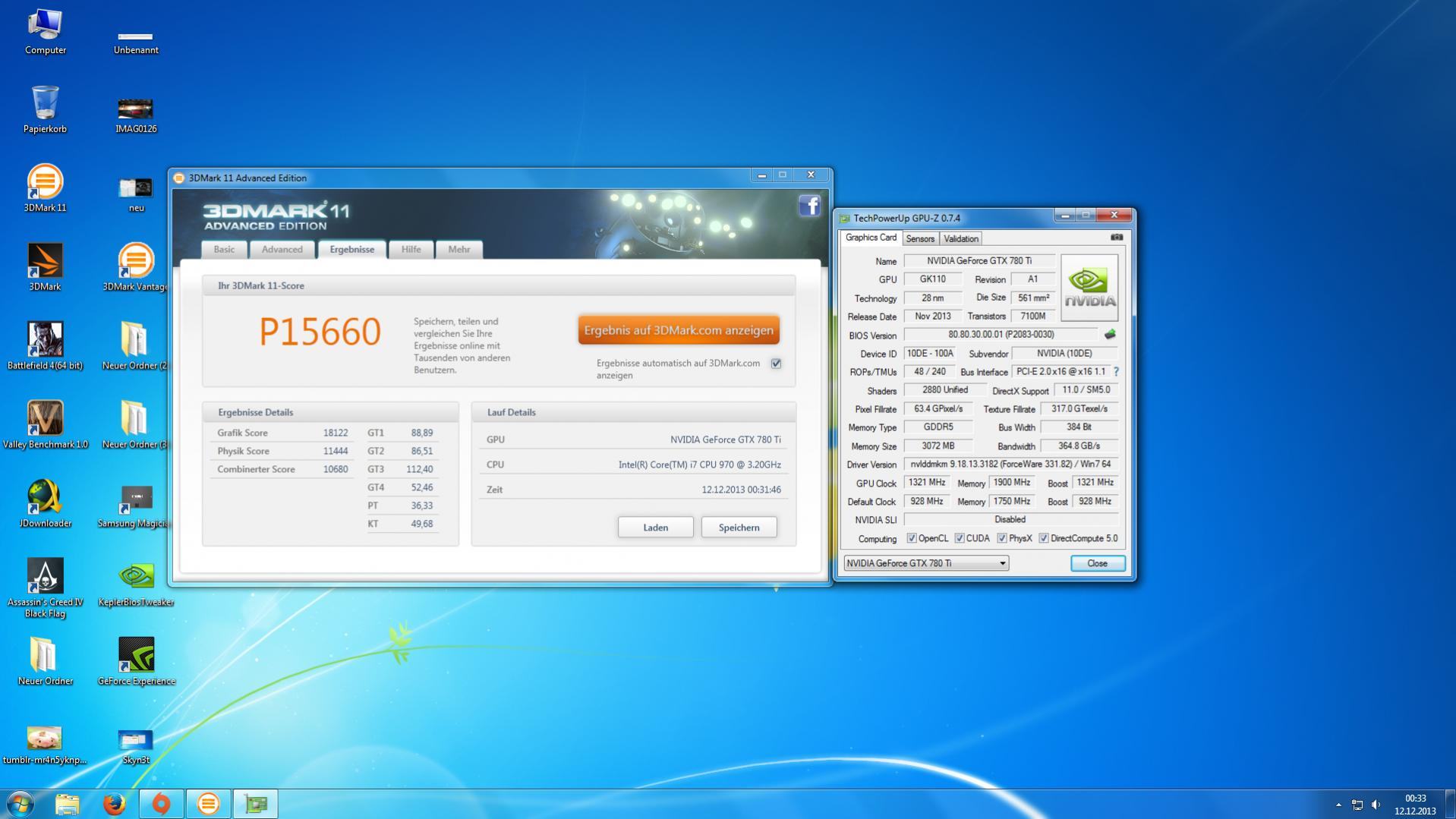The width and height of the screenshot is (1456, 819).
Task: Save the BIOS using the chip icon
Action: coord(1110,335)
